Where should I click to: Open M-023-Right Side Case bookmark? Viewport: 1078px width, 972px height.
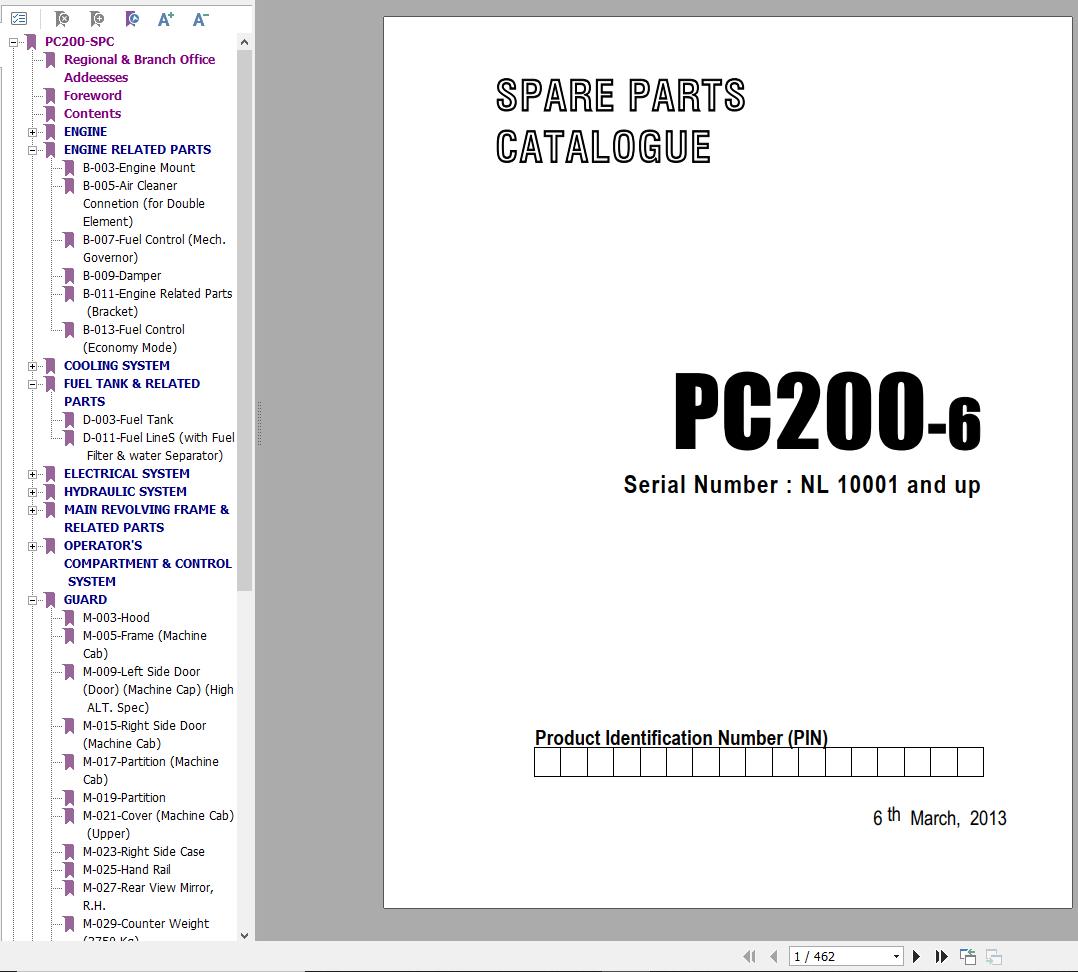[144, 852]
